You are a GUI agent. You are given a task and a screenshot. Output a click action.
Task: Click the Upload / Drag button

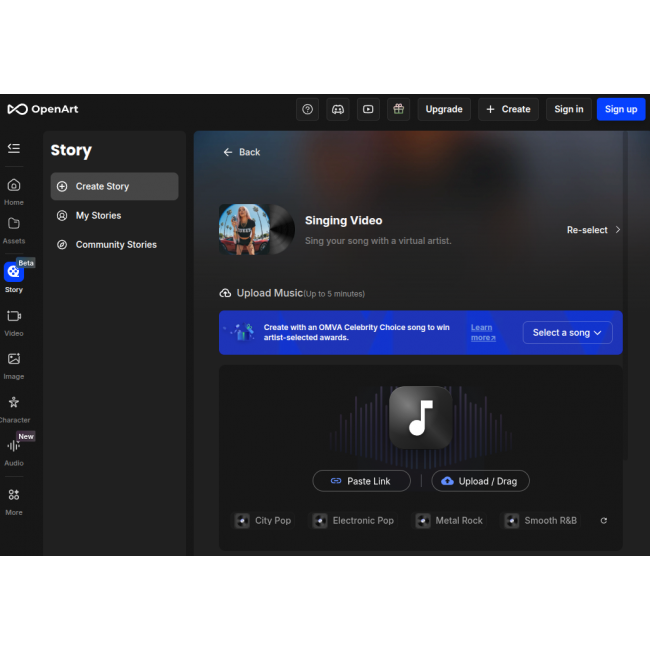pyautogui.click(x=480, y=481)
